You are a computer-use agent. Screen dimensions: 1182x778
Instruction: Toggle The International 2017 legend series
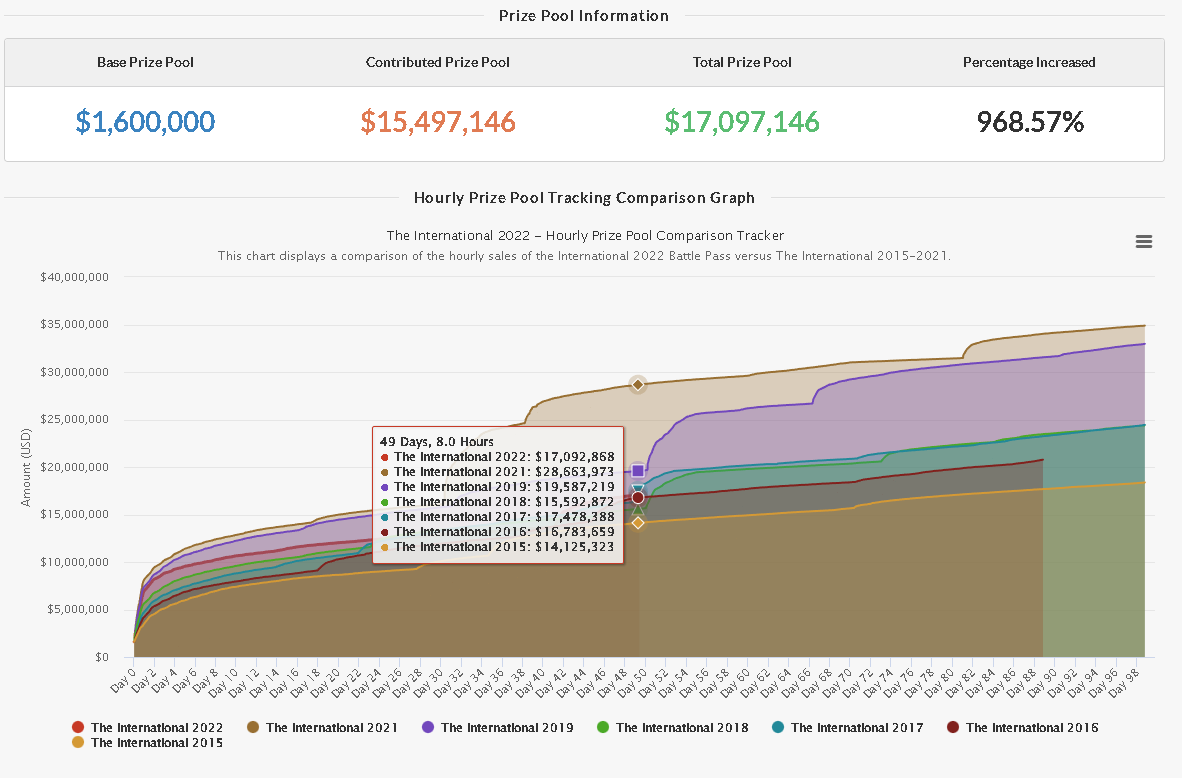tap(847, 727)
